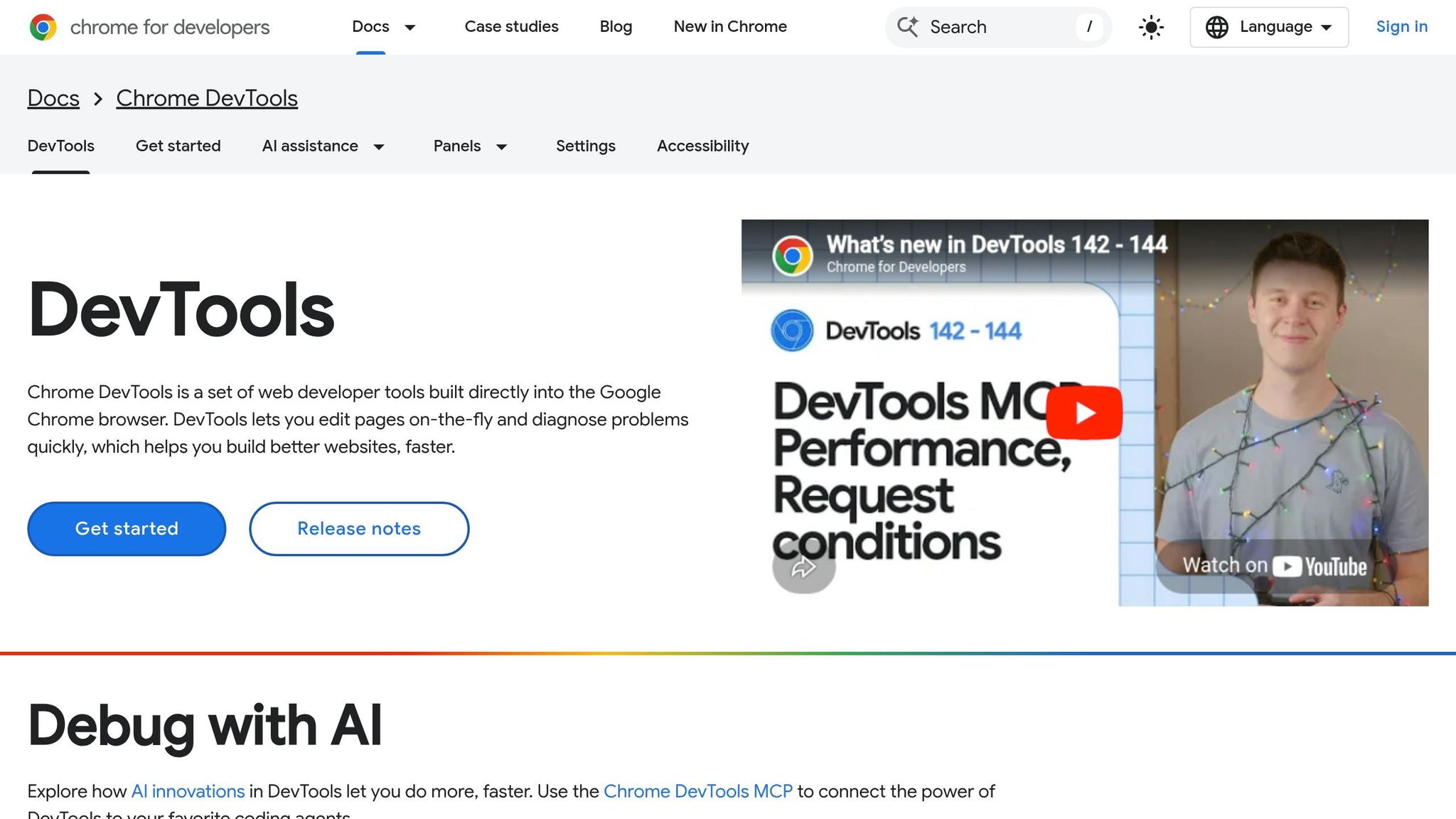1456x819 pixels.
Task: Play the YouTube video with red play button
Action: (1084, 412)
